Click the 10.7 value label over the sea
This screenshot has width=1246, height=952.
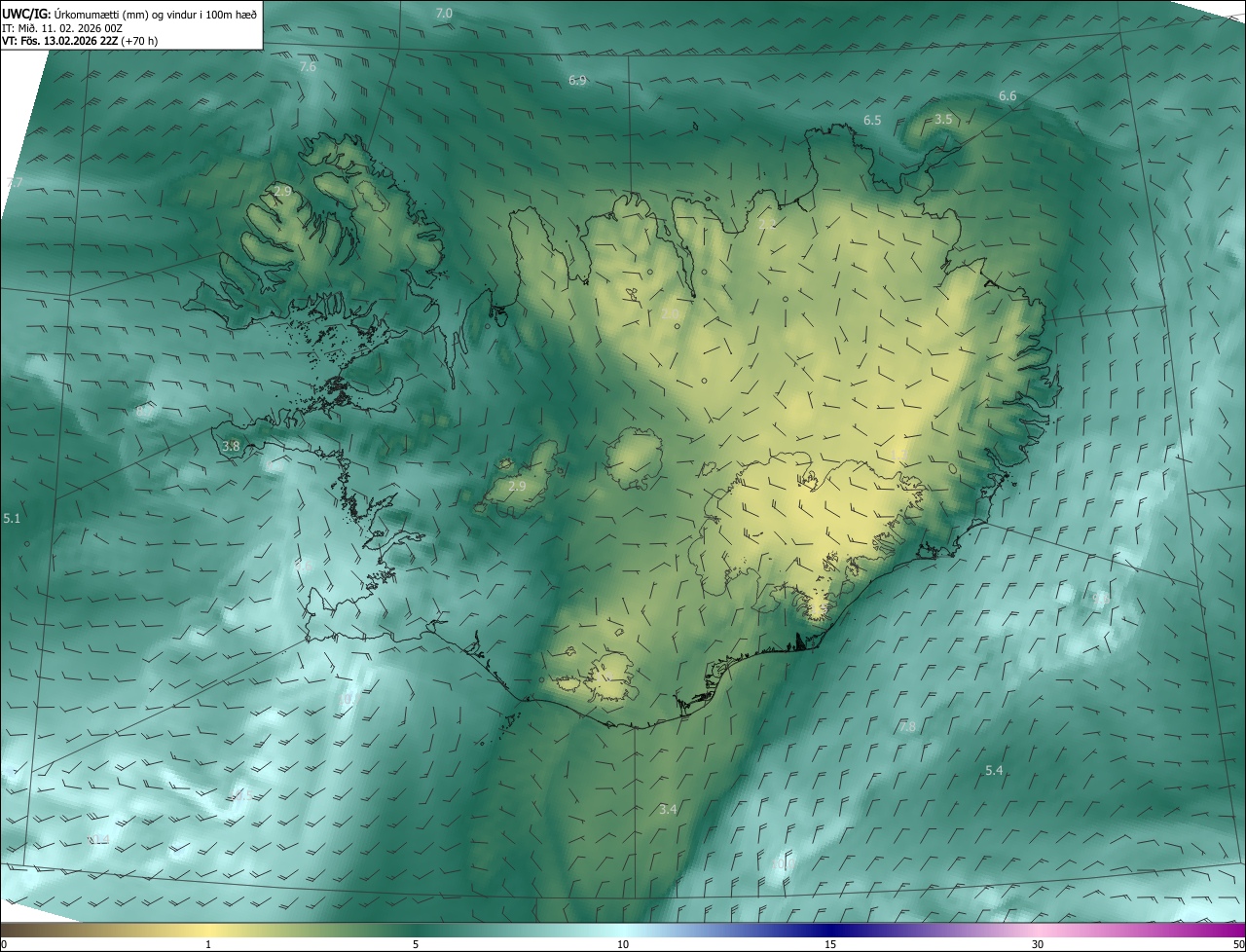pos(348,699)
